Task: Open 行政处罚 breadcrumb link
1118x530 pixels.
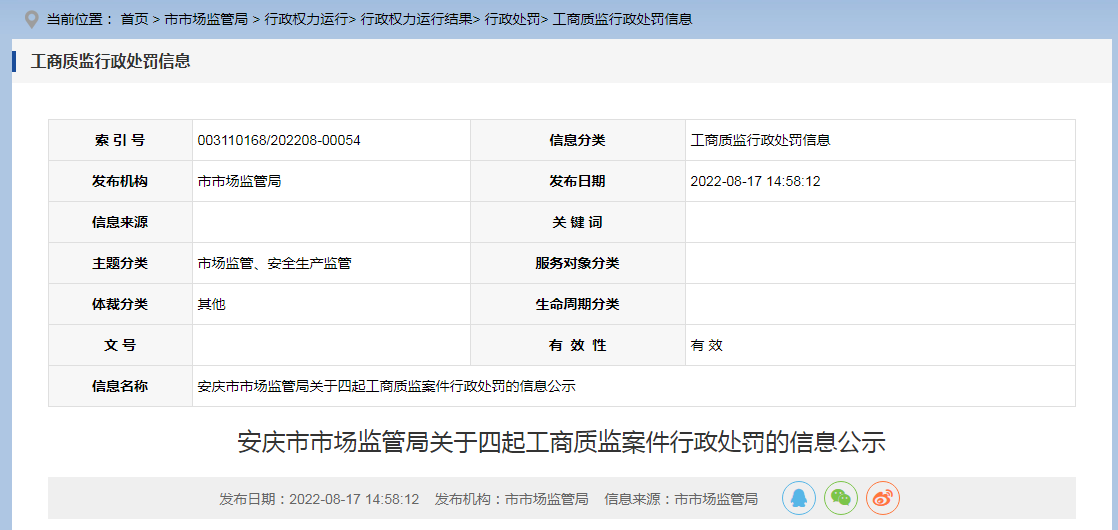Action: (x=513, y=19)
